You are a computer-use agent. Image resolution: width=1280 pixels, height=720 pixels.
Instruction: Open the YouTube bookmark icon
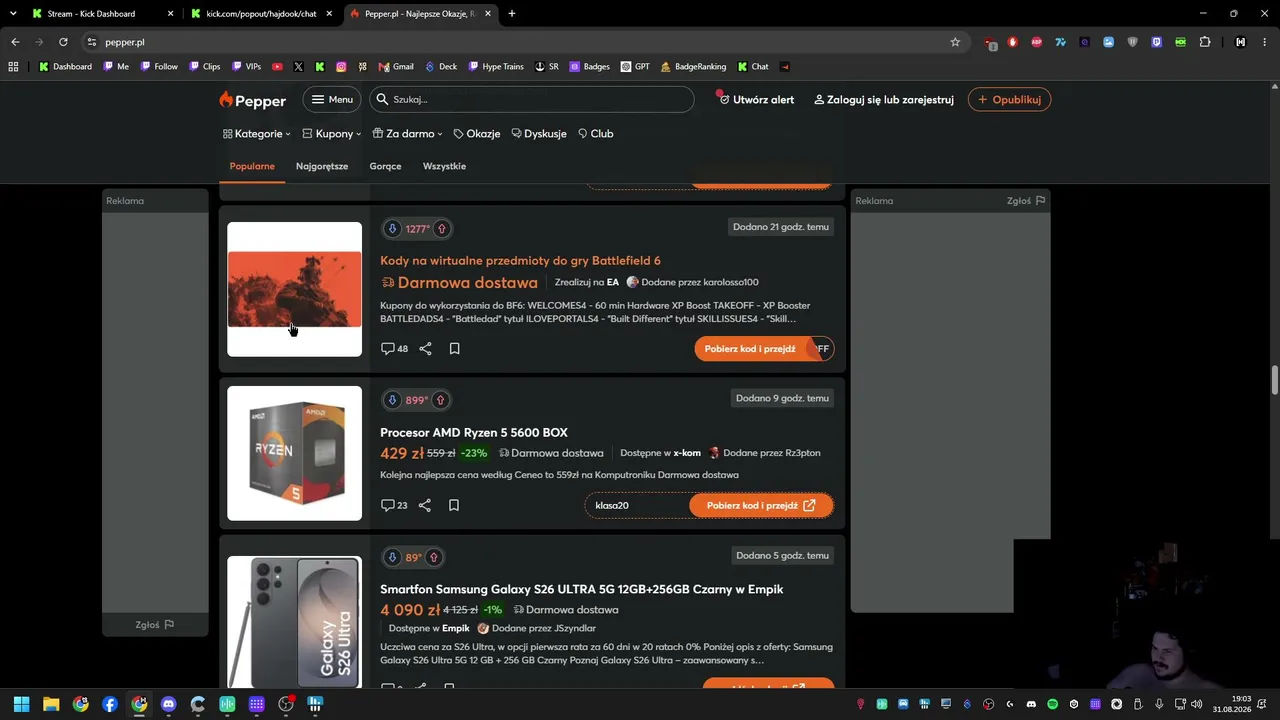(277, 67)
